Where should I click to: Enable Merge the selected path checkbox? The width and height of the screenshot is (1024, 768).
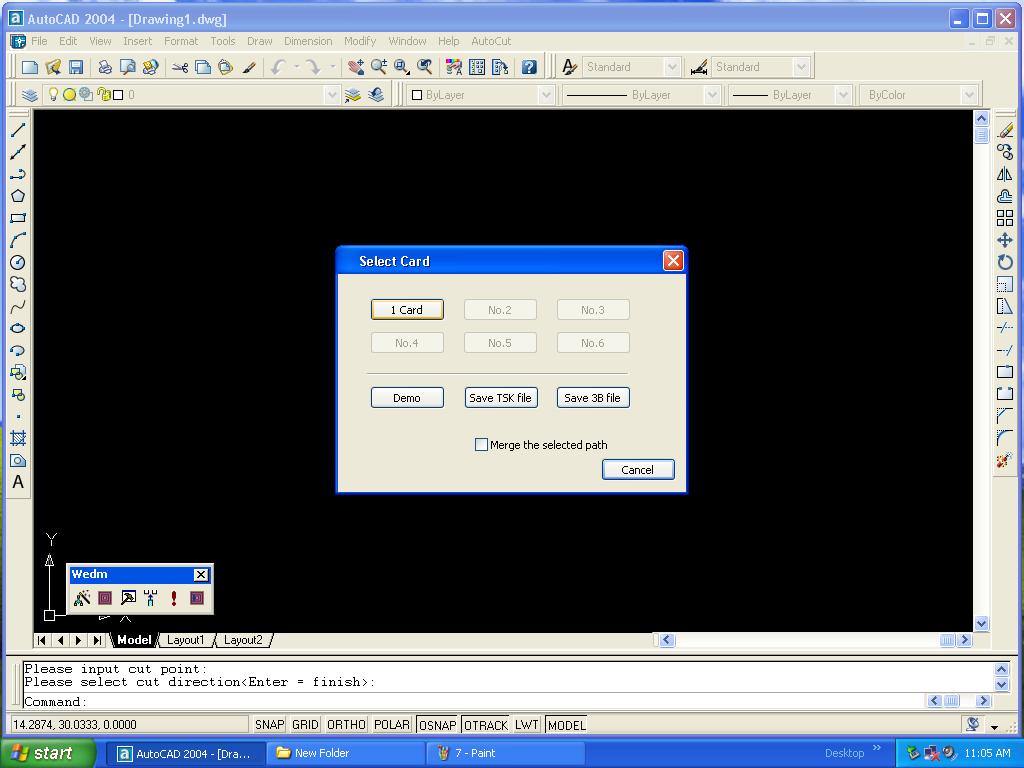(481, 445)
